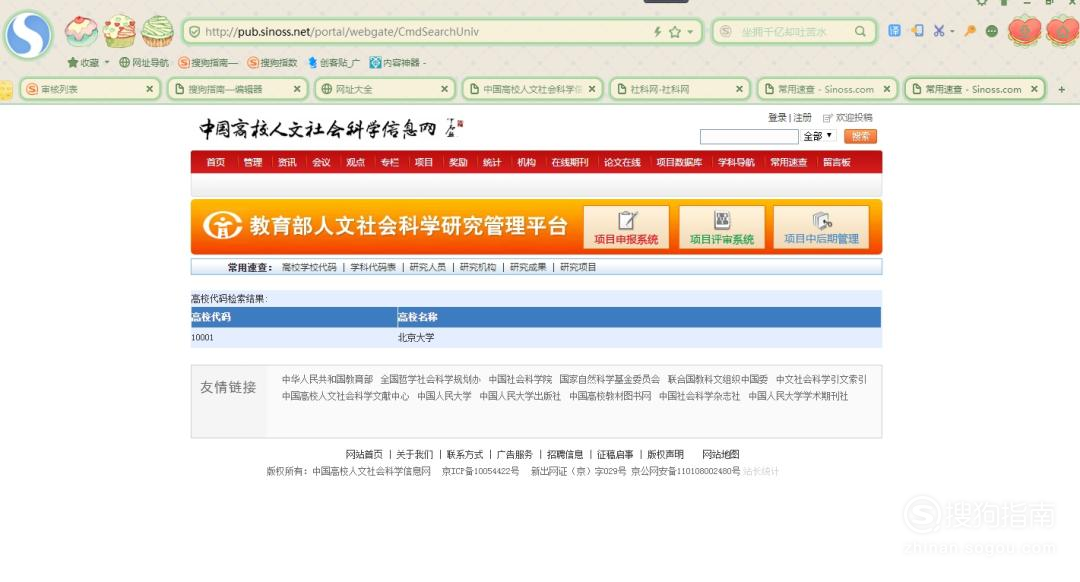The image size is (1080, 582).
Task: Click the 学科代码表 quick link
Action: pos(373,267)
